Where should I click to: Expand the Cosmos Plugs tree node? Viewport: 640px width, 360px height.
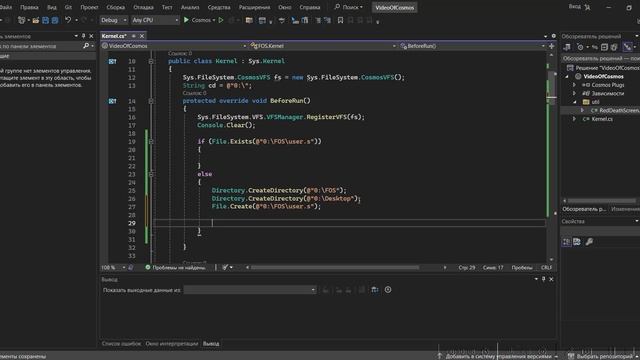(x=574, y=85)
